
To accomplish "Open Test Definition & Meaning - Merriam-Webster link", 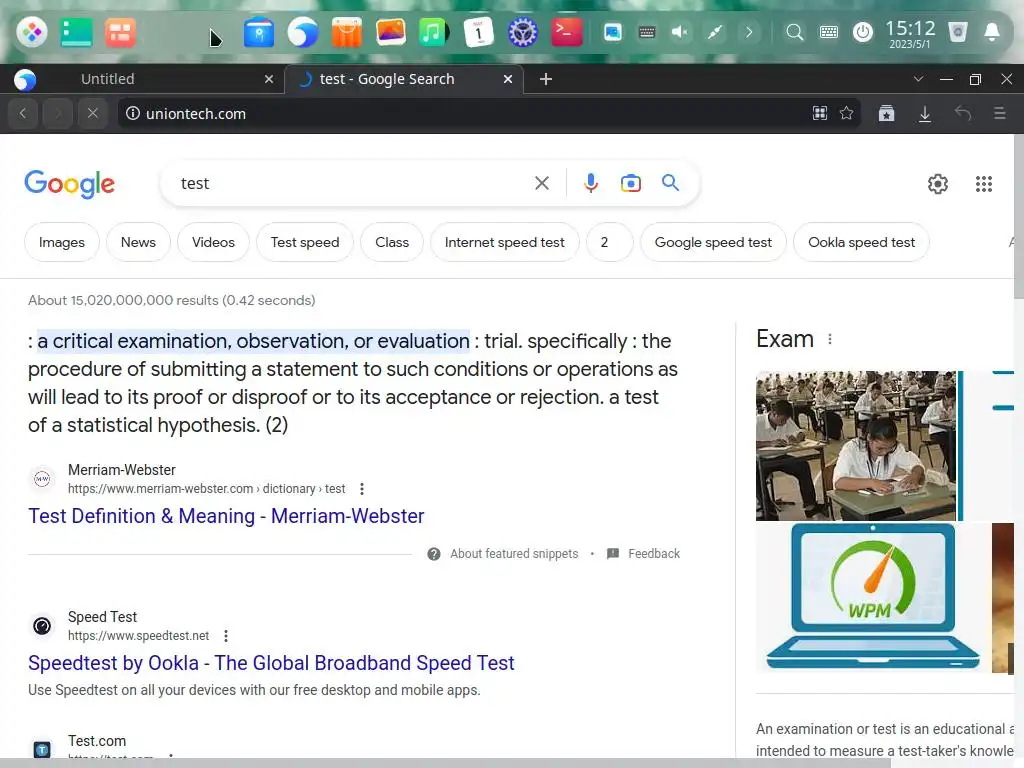I will [x=226, y=516].
